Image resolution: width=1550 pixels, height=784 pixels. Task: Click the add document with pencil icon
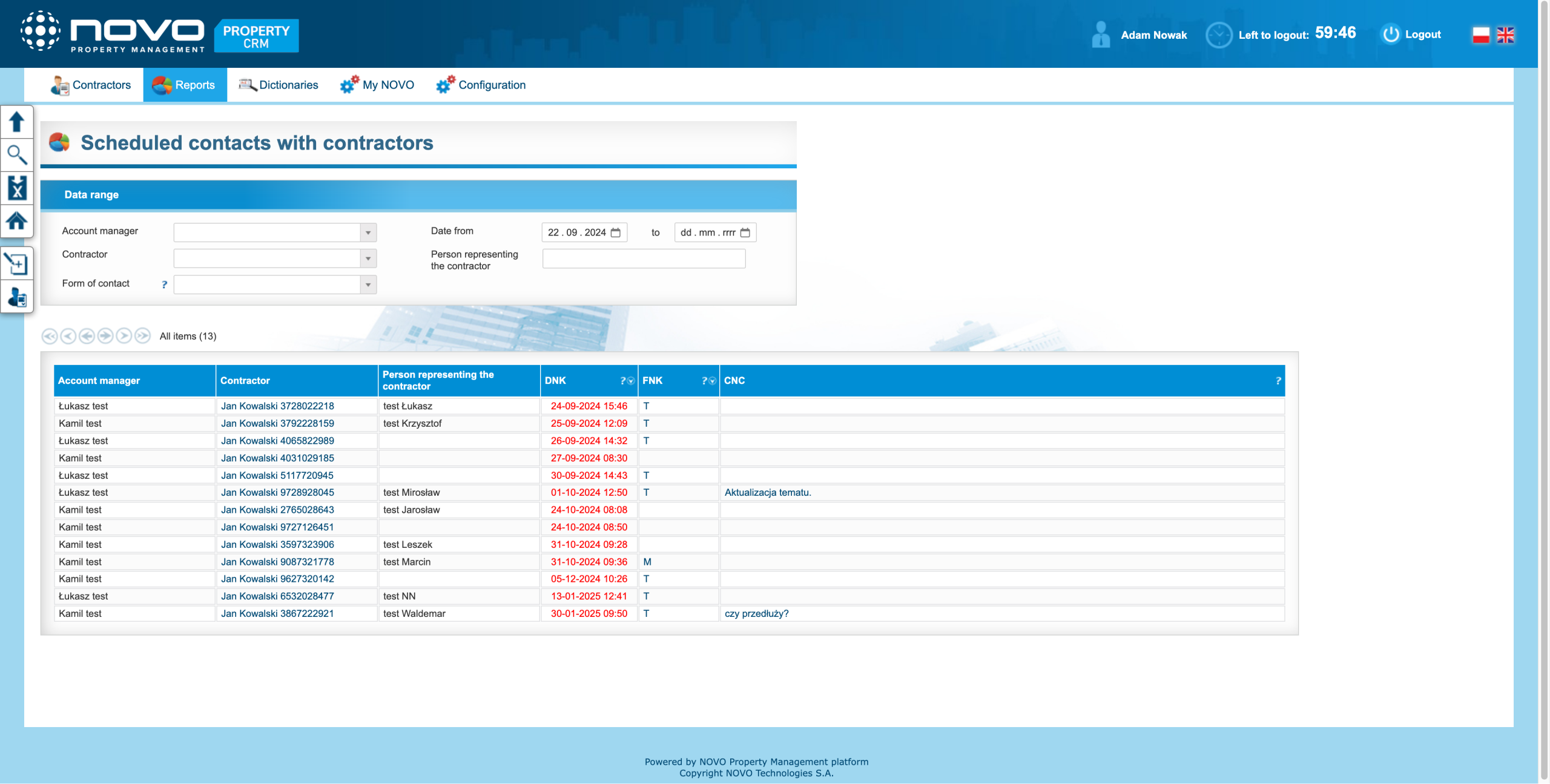pos(16,263)
